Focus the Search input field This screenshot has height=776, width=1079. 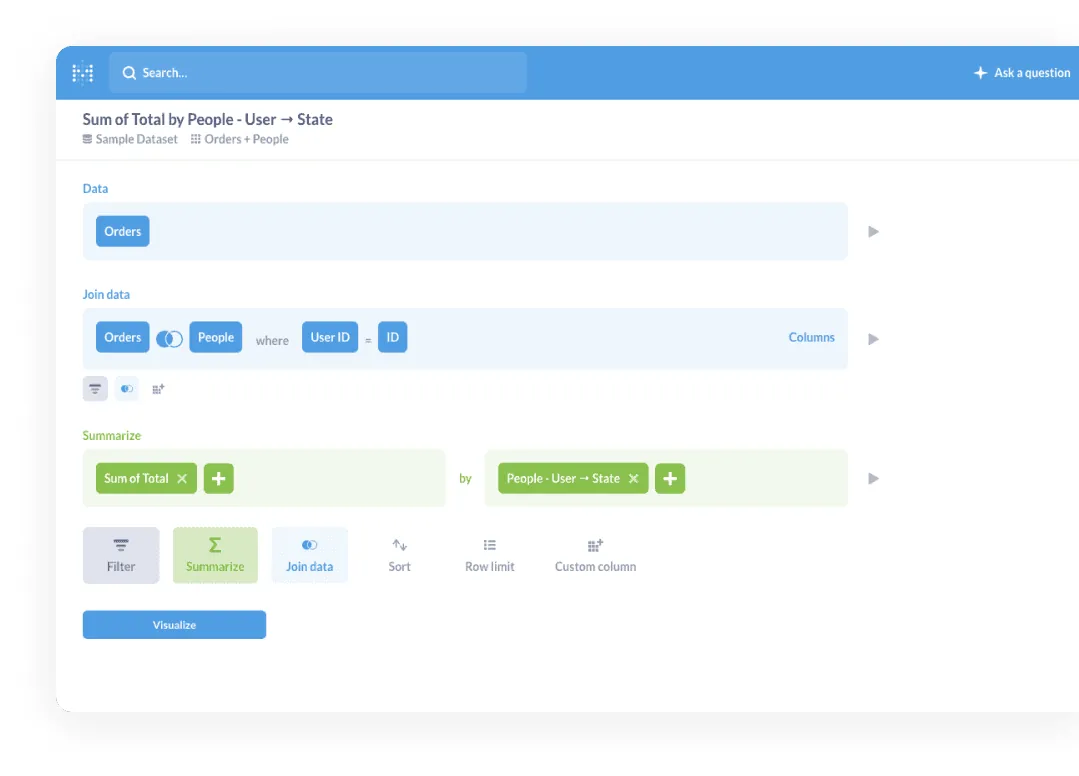tap(317, 72)
